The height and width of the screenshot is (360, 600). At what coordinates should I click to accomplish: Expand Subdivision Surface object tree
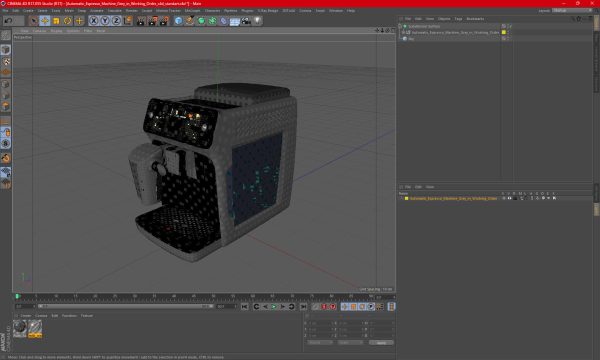click(400, 26)
